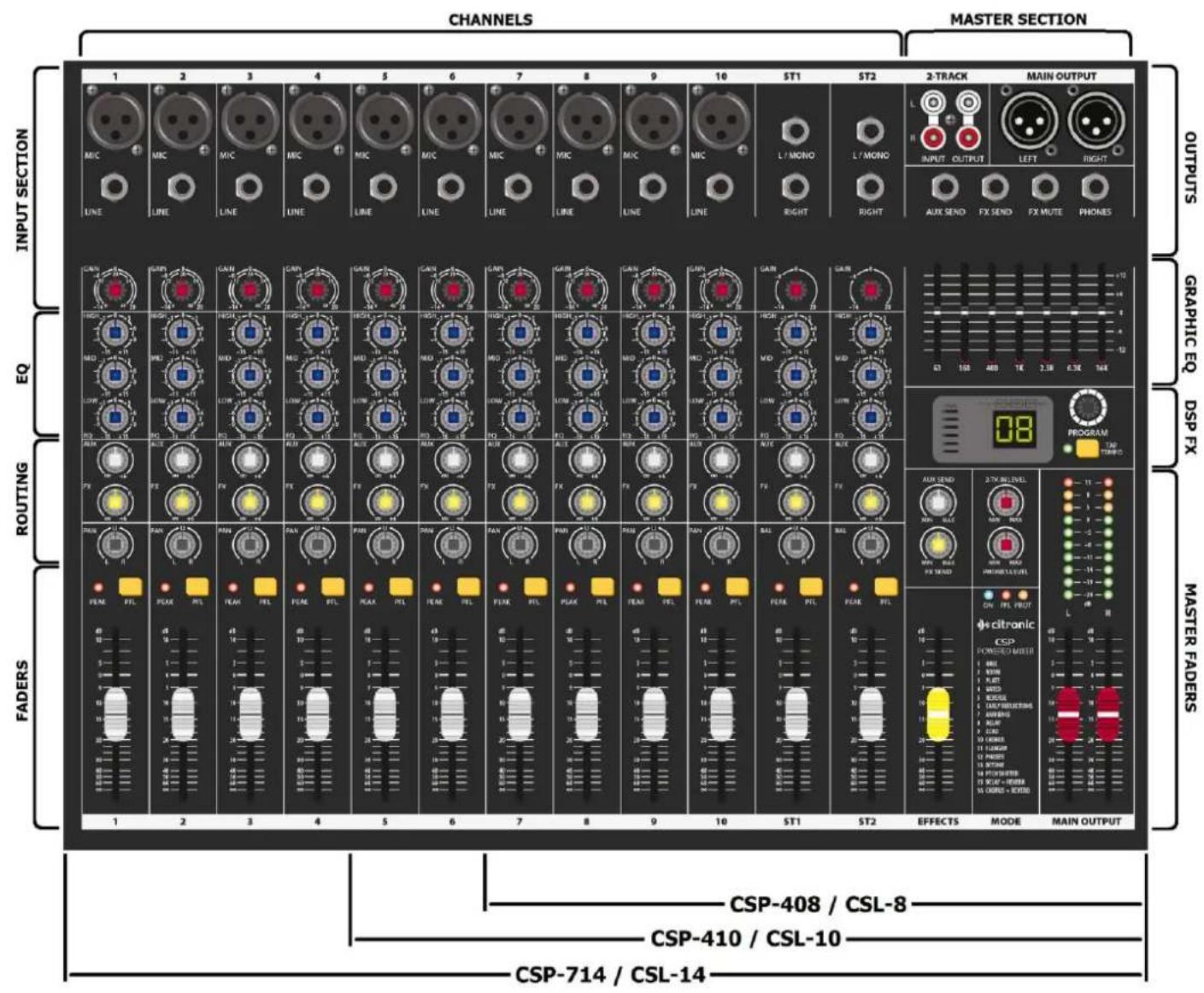The image size is (1204, 993).
Task: Toggle the channel 10 PFL button
Action: pos(737,586)
